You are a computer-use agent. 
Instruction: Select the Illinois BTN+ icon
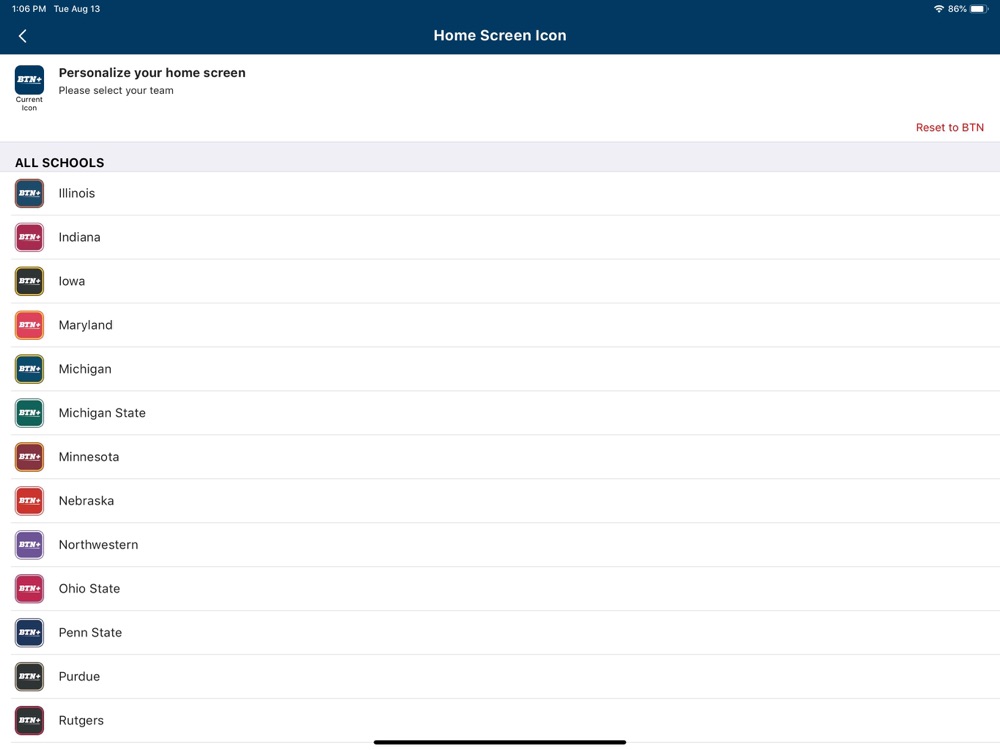click(x=29, y=193)
